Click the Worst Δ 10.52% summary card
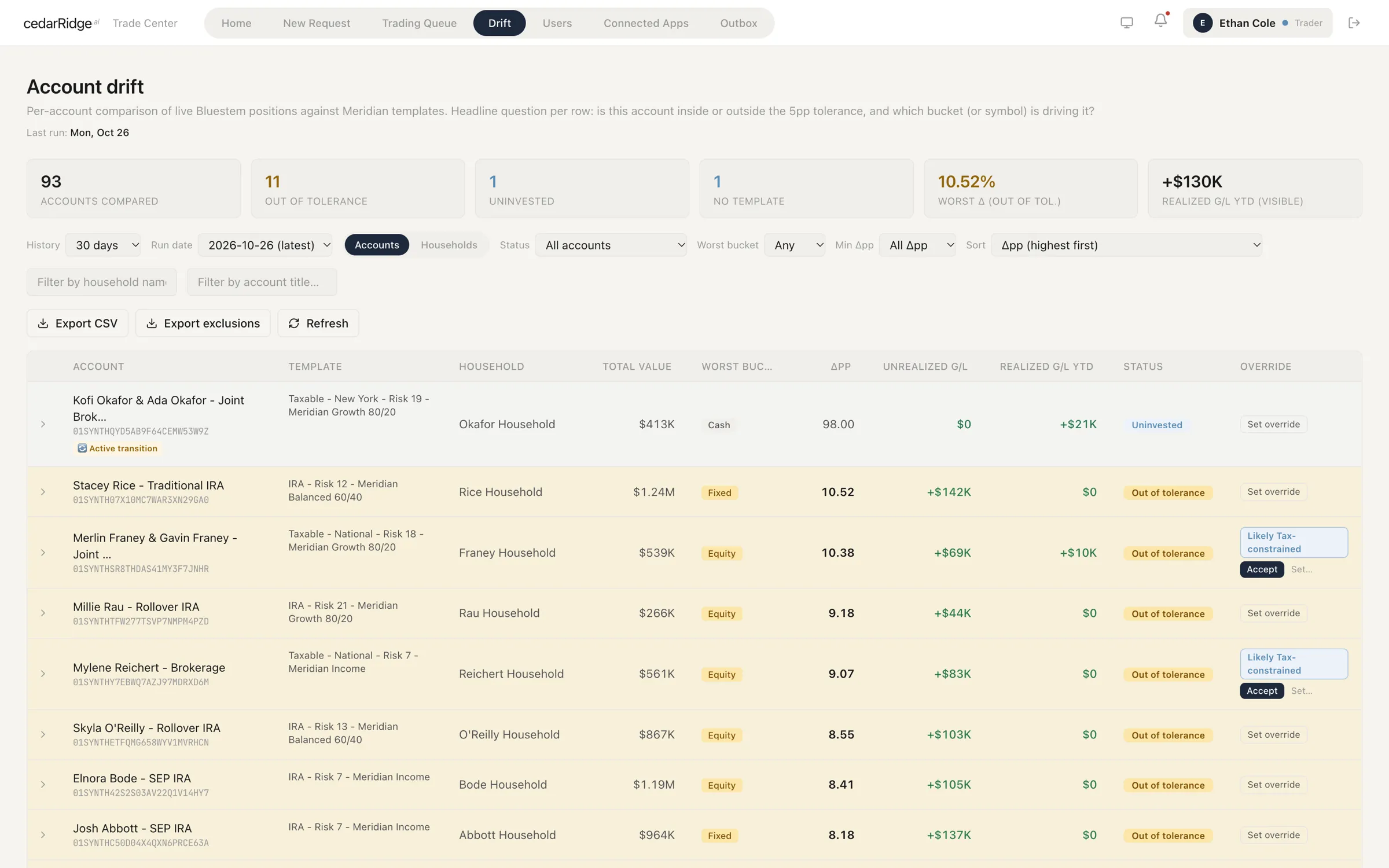The width and height of the screenshot is (1389, 868). pos(1031,189)
